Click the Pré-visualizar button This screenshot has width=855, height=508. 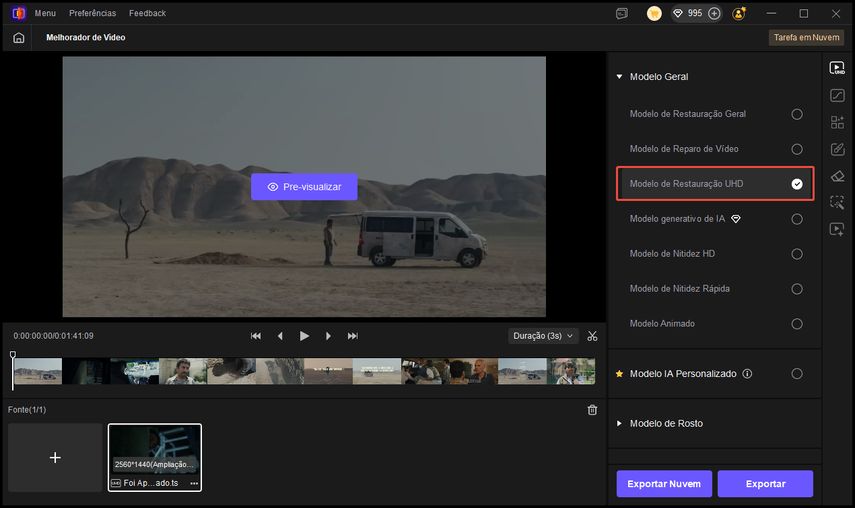tap(304, 187)
